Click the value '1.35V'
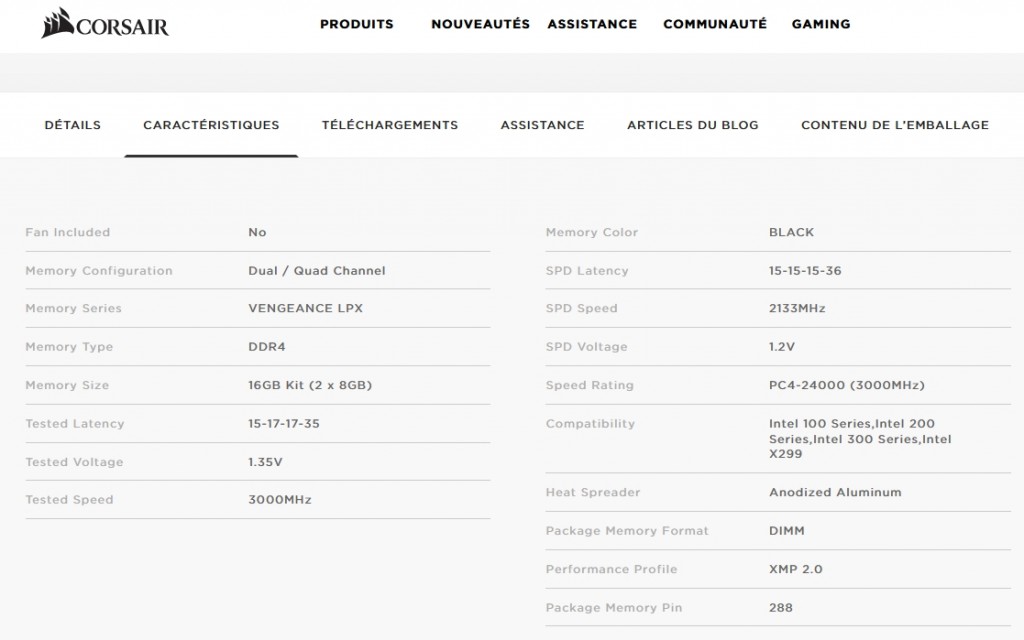Viewport: 1024px width, 640px height. 265,462
